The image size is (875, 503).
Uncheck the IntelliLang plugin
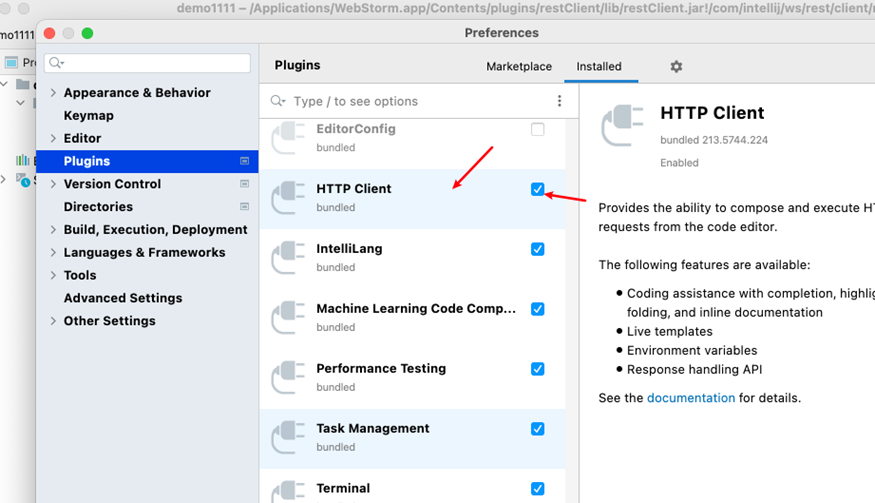point(537,249)
